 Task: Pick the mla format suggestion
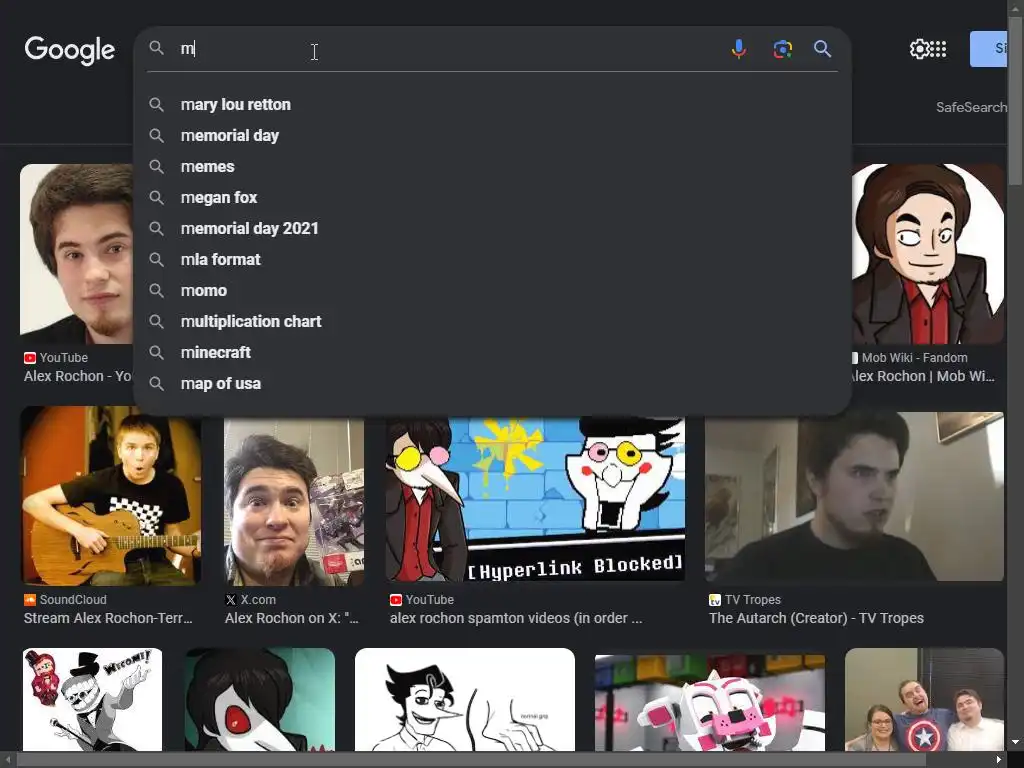click(x=492, y=259)
